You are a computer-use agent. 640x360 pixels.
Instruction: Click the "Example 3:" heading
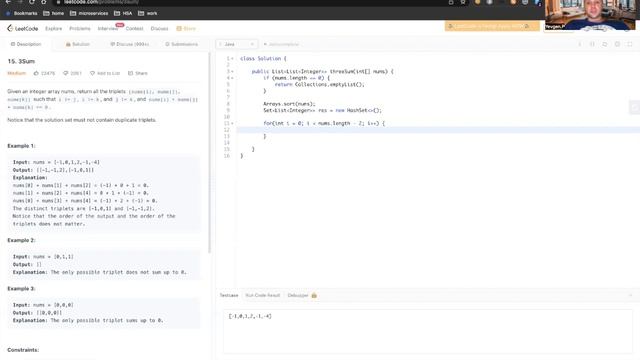21,289
